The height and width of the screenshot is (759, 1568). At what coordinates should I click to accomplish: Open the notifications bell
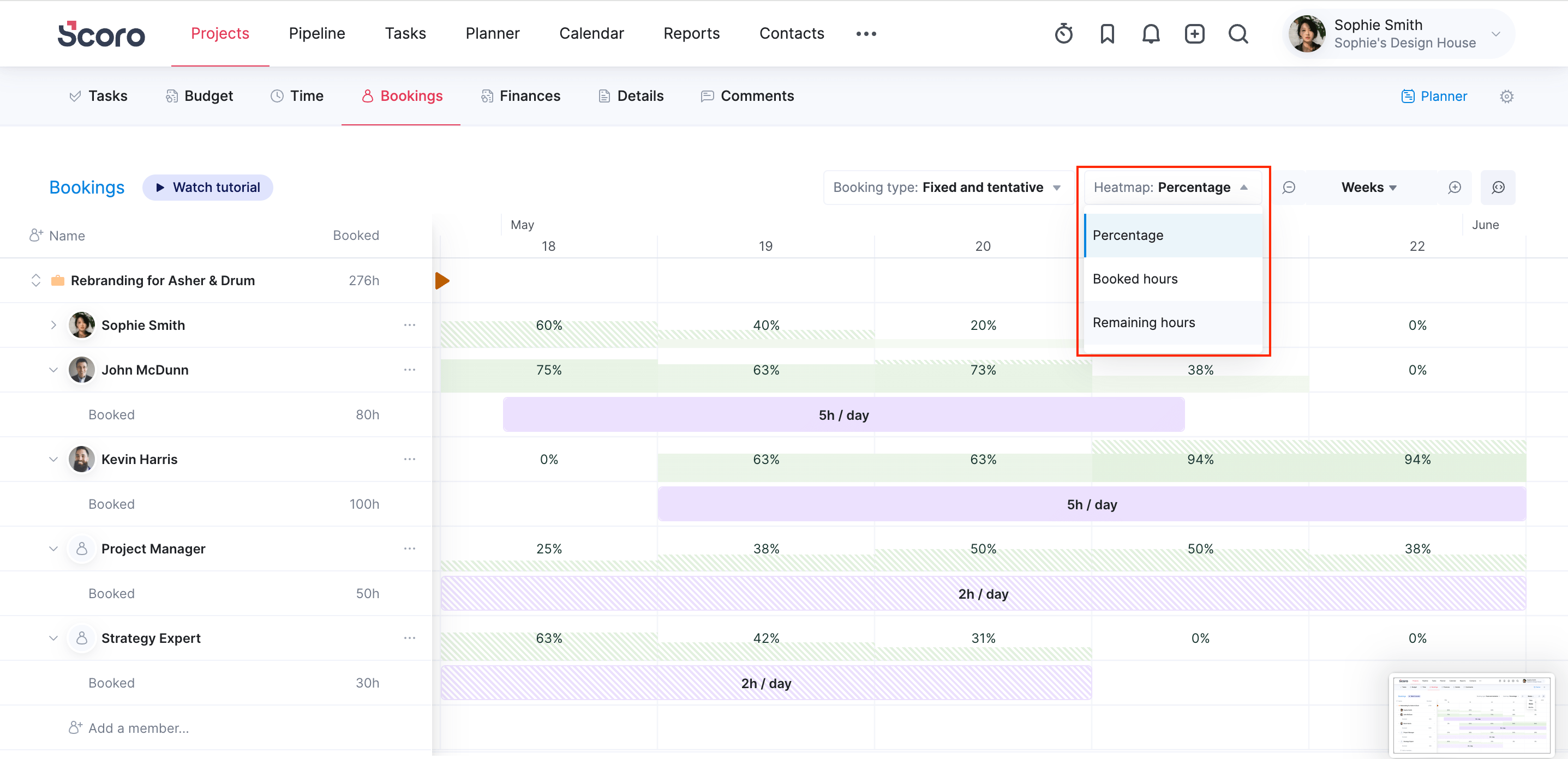(x=1151, y=33)
